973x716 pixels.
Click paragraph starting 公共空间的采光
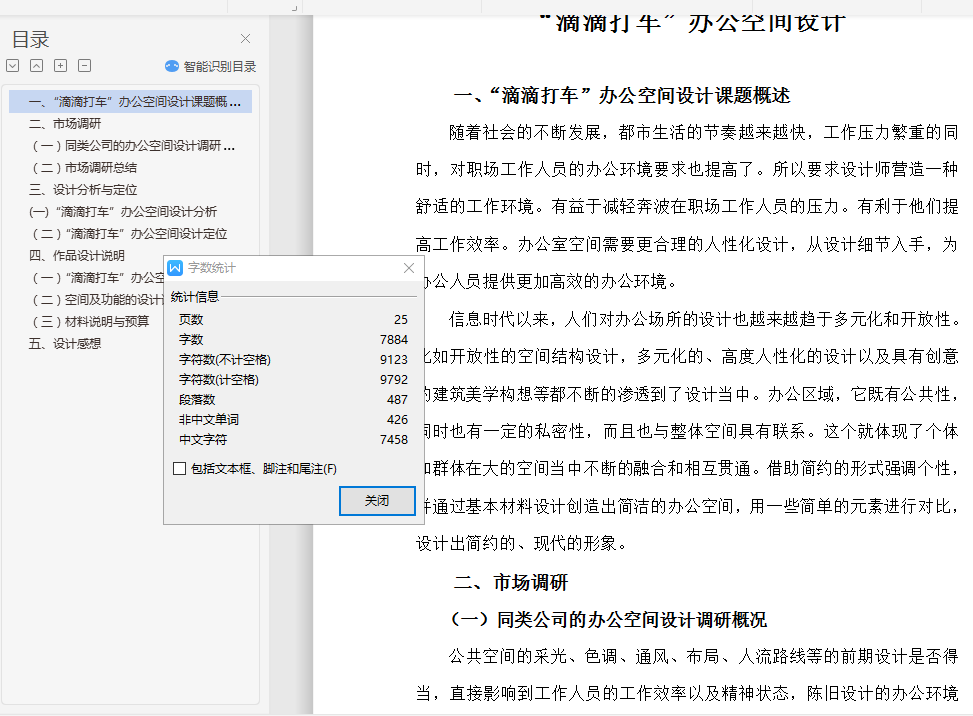(x=687, y=674)
